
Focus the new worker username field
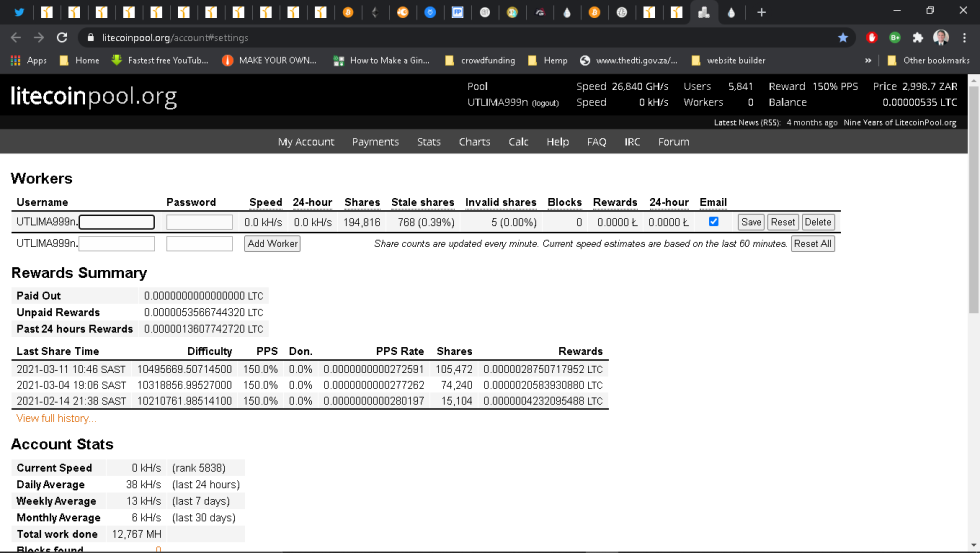[x=117, y=244]
